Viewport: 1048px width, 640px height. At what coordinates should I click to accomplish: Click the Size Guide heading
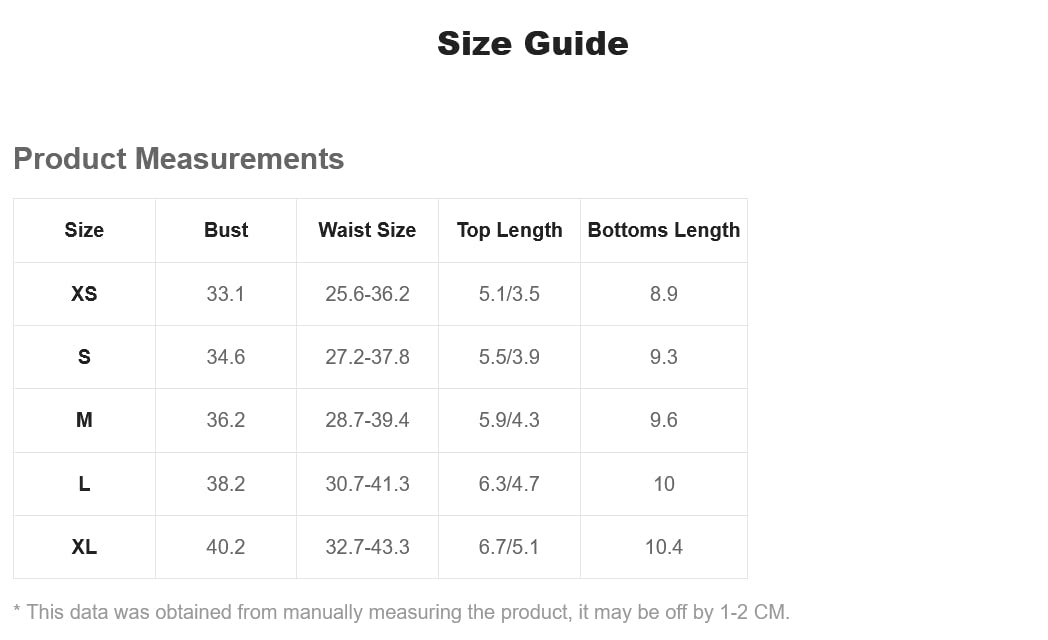(x=532, y=44)
